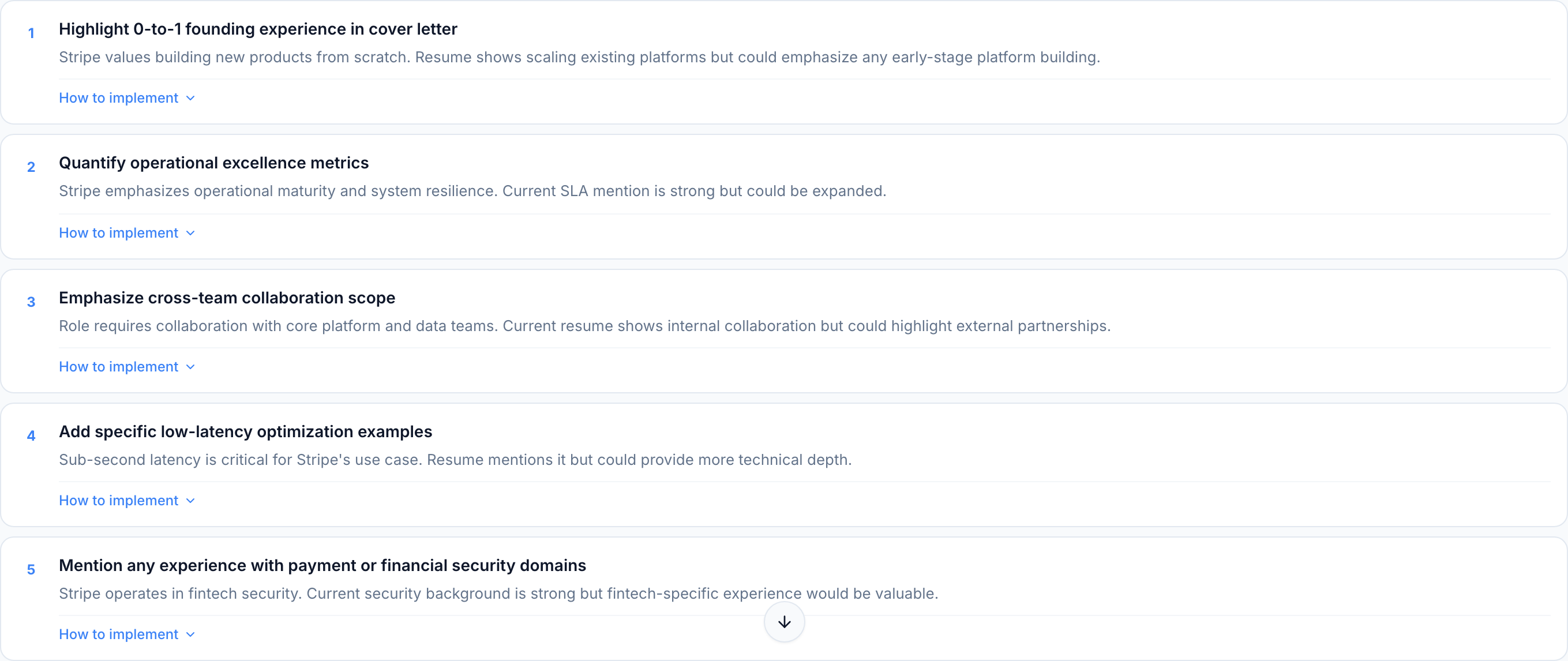Click title Mention payment or financial security experience
The height and width of the screenshot is (661, 1568).
[x=322, y=565]
